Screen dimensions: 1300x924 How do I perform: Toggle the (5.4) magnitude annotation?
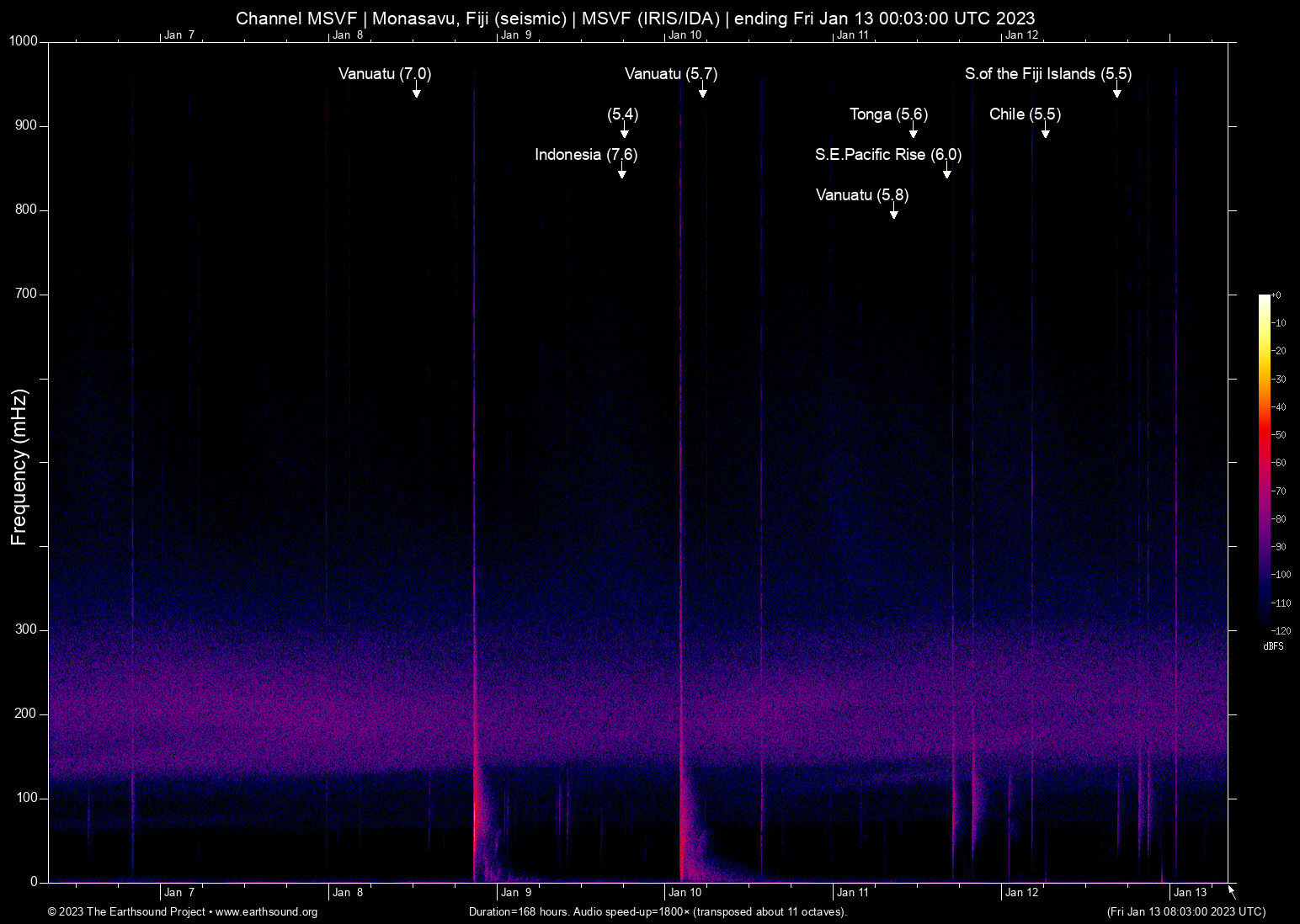624,115
